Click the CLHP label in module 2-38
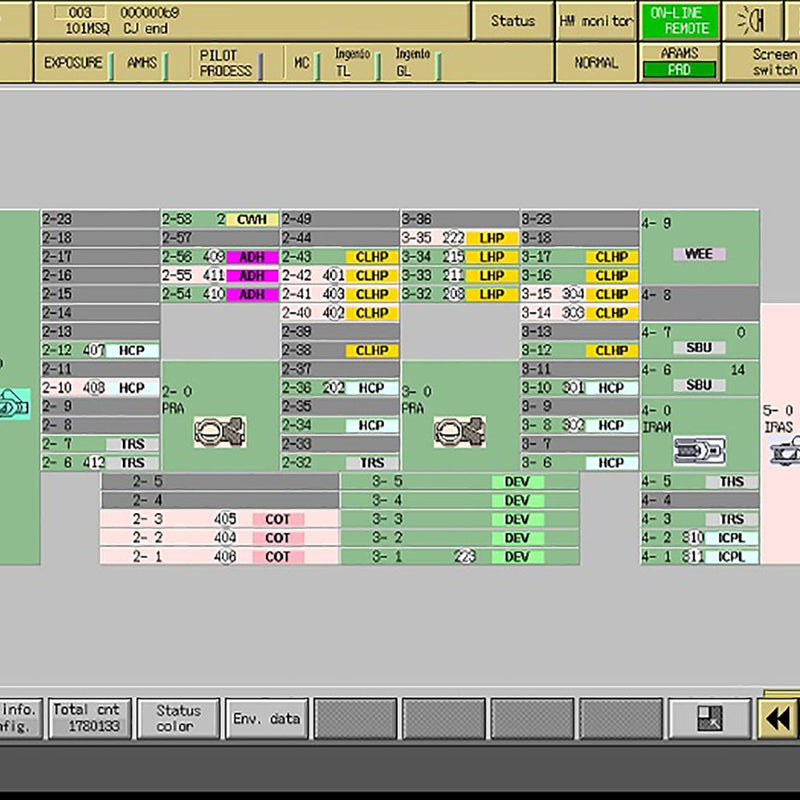 372,351
